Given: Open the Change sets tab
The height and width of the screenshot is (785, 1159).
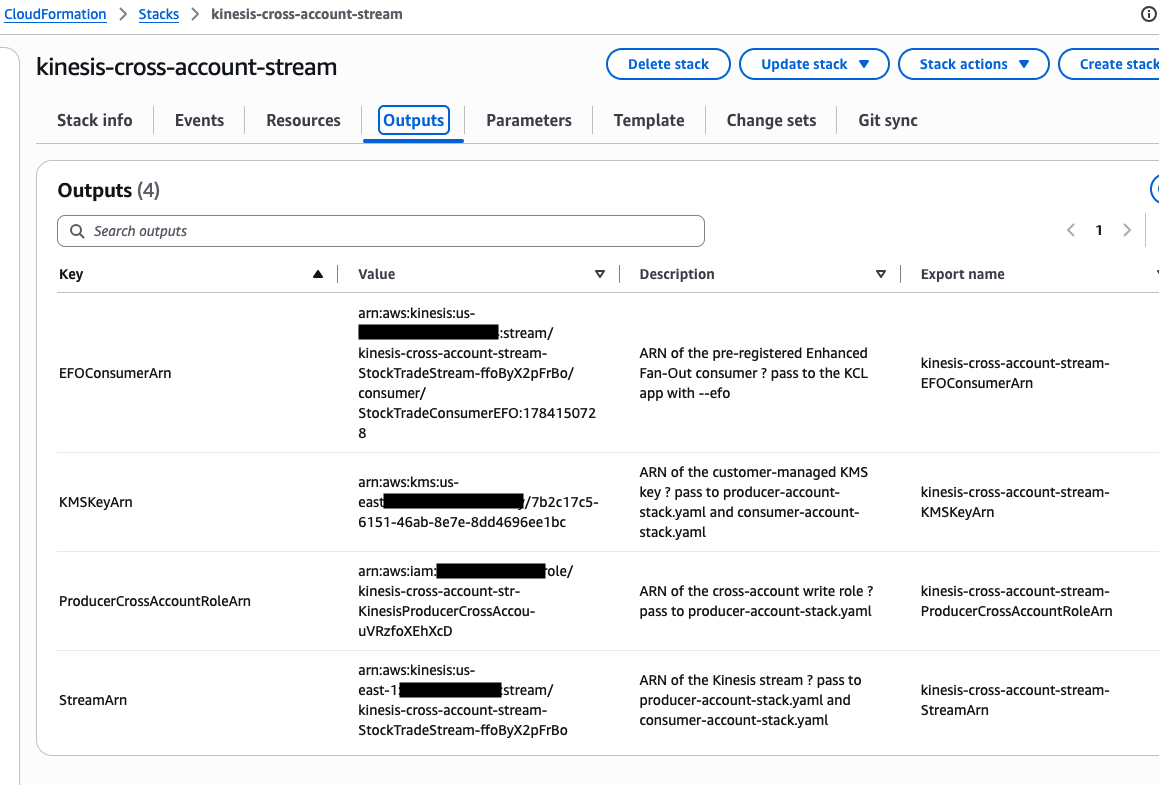Looking at the screenshot, I should pyautogui.click(x=771, y=120).
